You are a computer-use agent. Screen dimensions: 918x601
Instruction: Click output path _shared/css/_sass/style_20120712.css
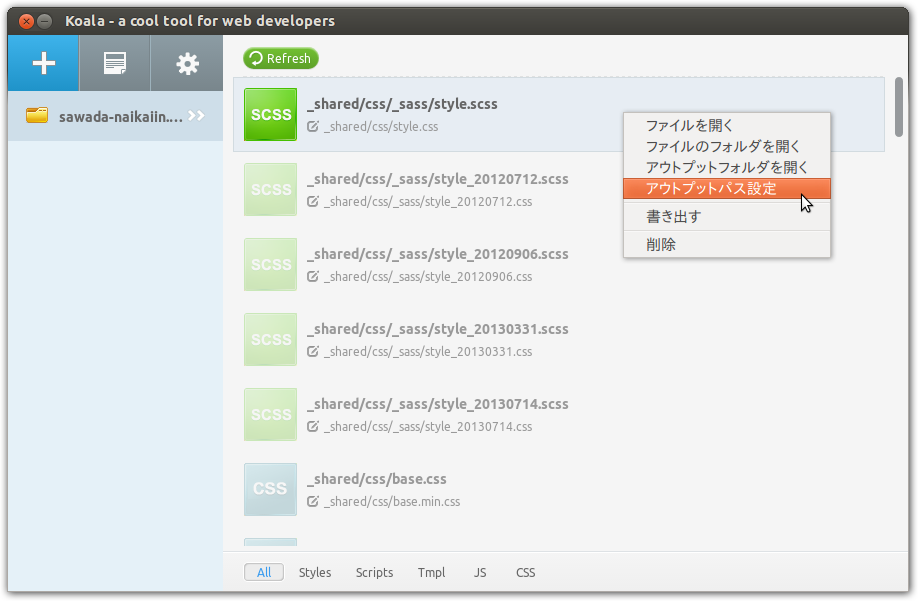point(428,201)
